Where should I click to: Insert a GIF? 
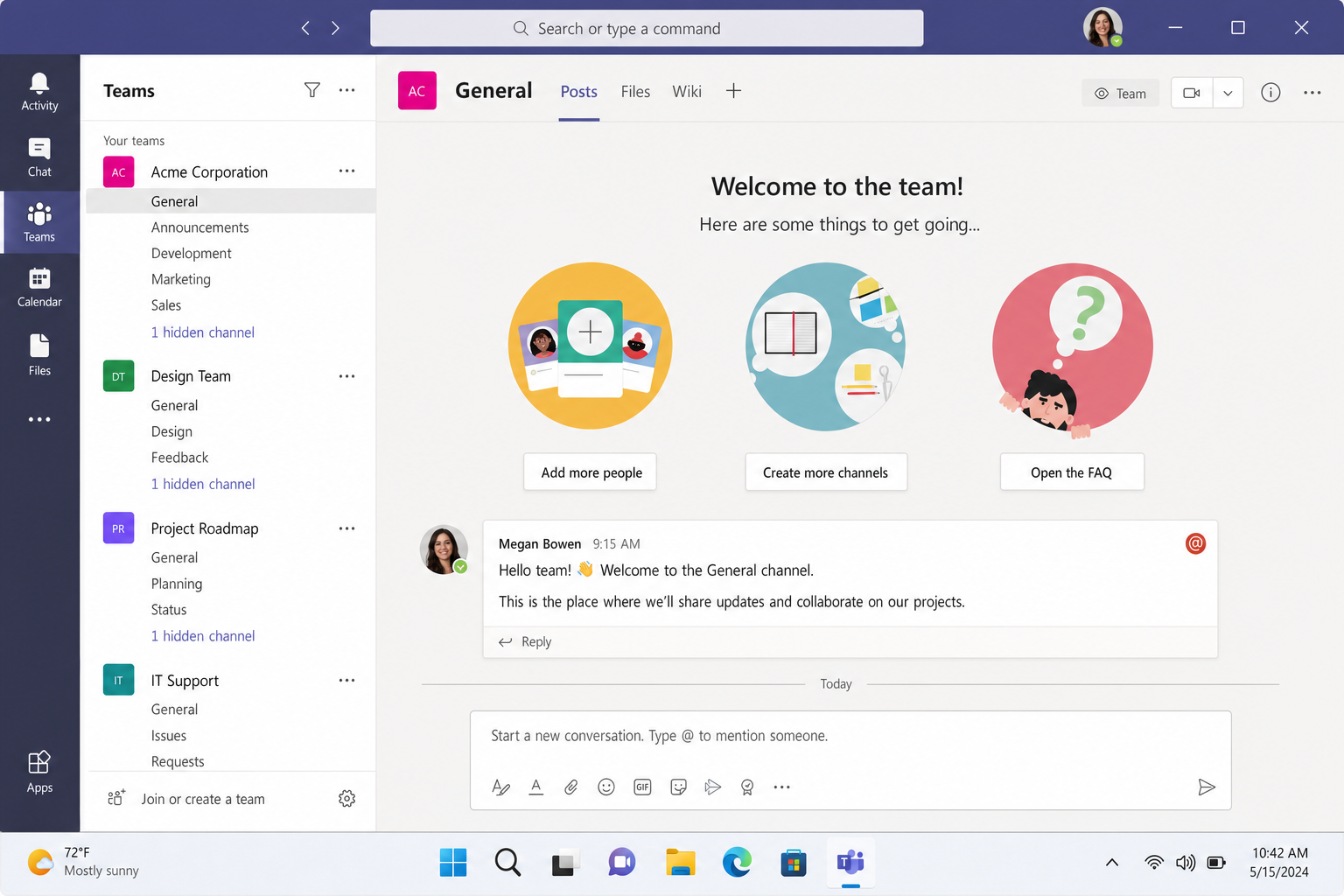642,787
